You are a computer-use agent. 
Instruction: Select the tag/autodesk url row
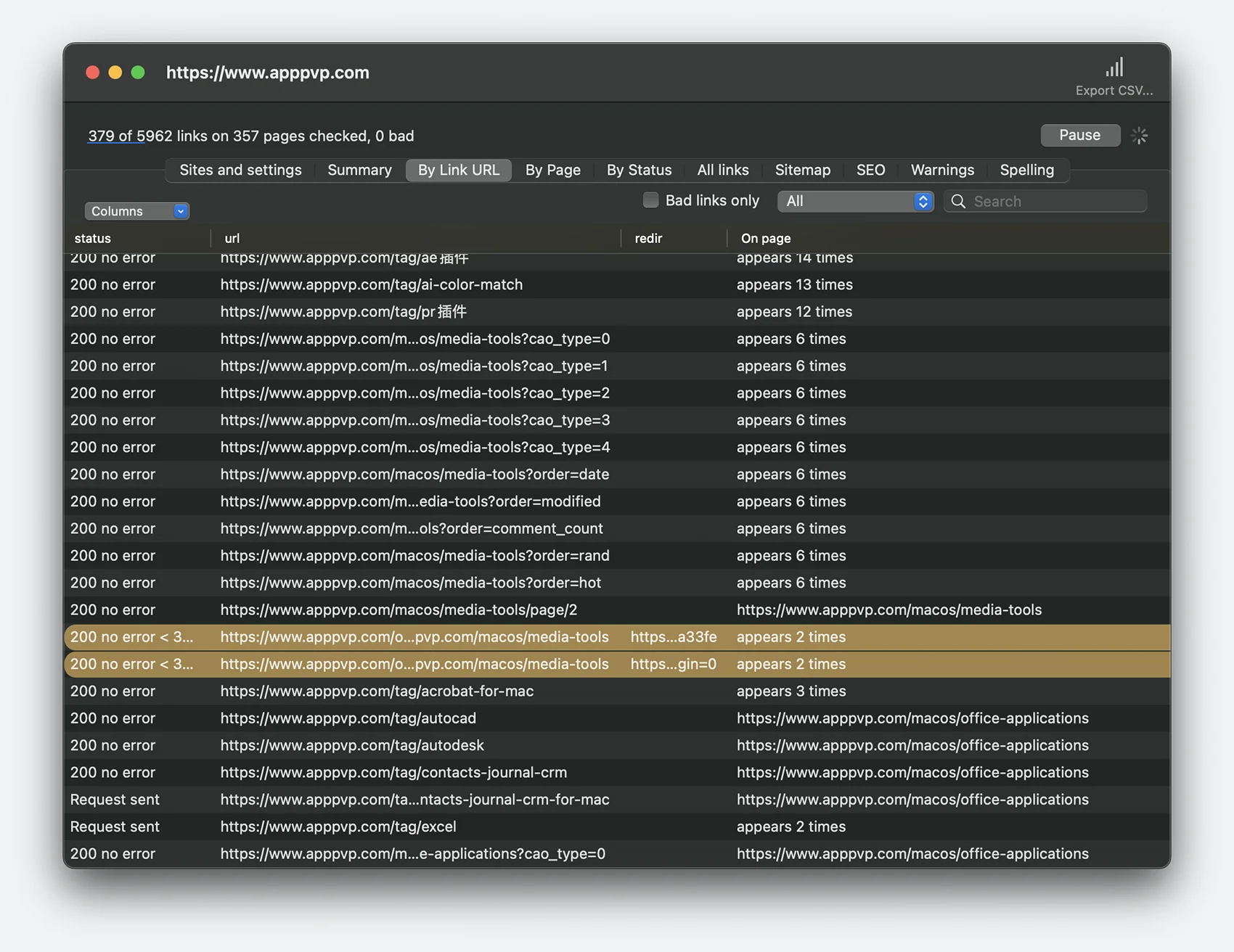pos(352,745)
